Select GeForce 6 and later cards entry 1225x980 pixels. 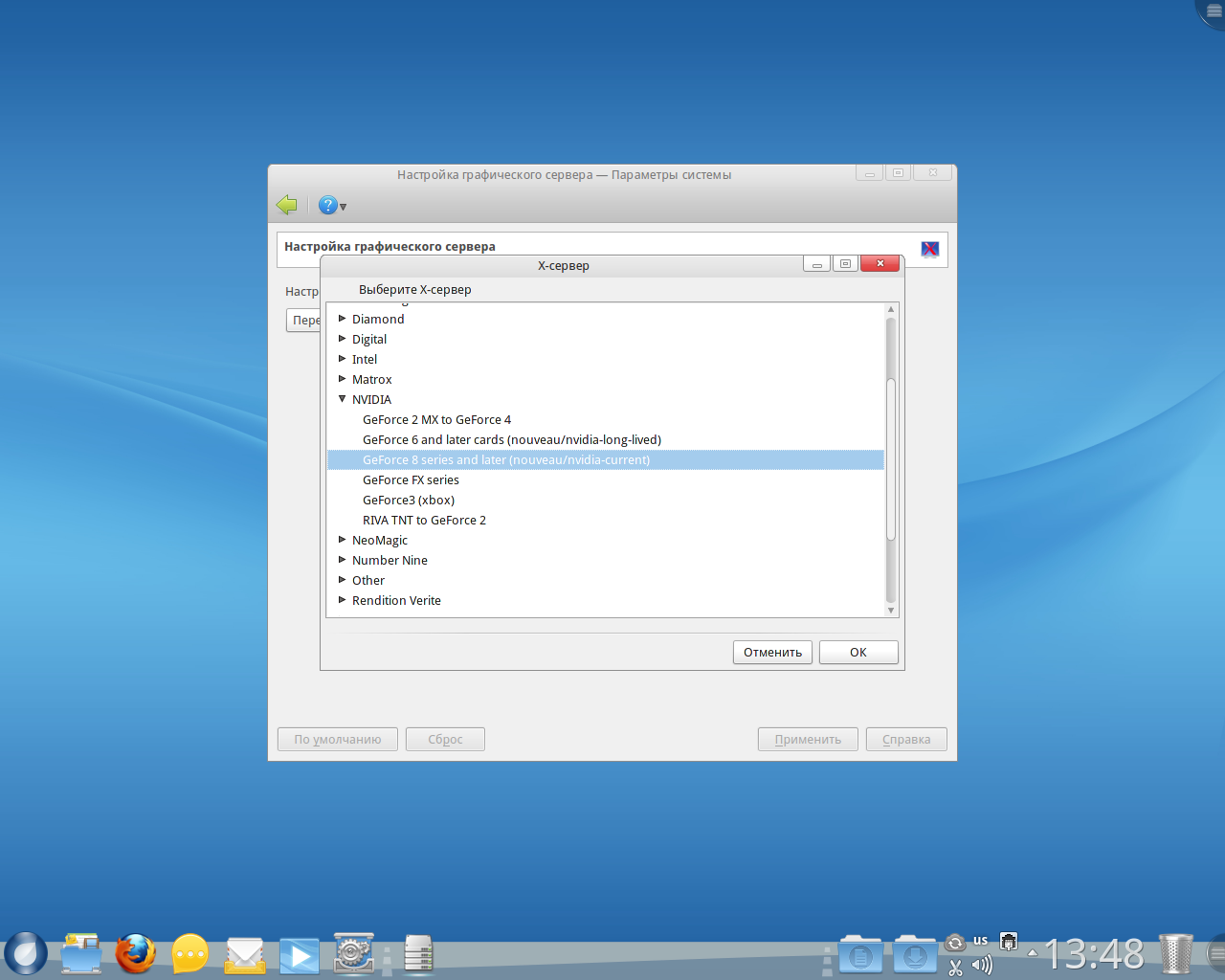511,440
